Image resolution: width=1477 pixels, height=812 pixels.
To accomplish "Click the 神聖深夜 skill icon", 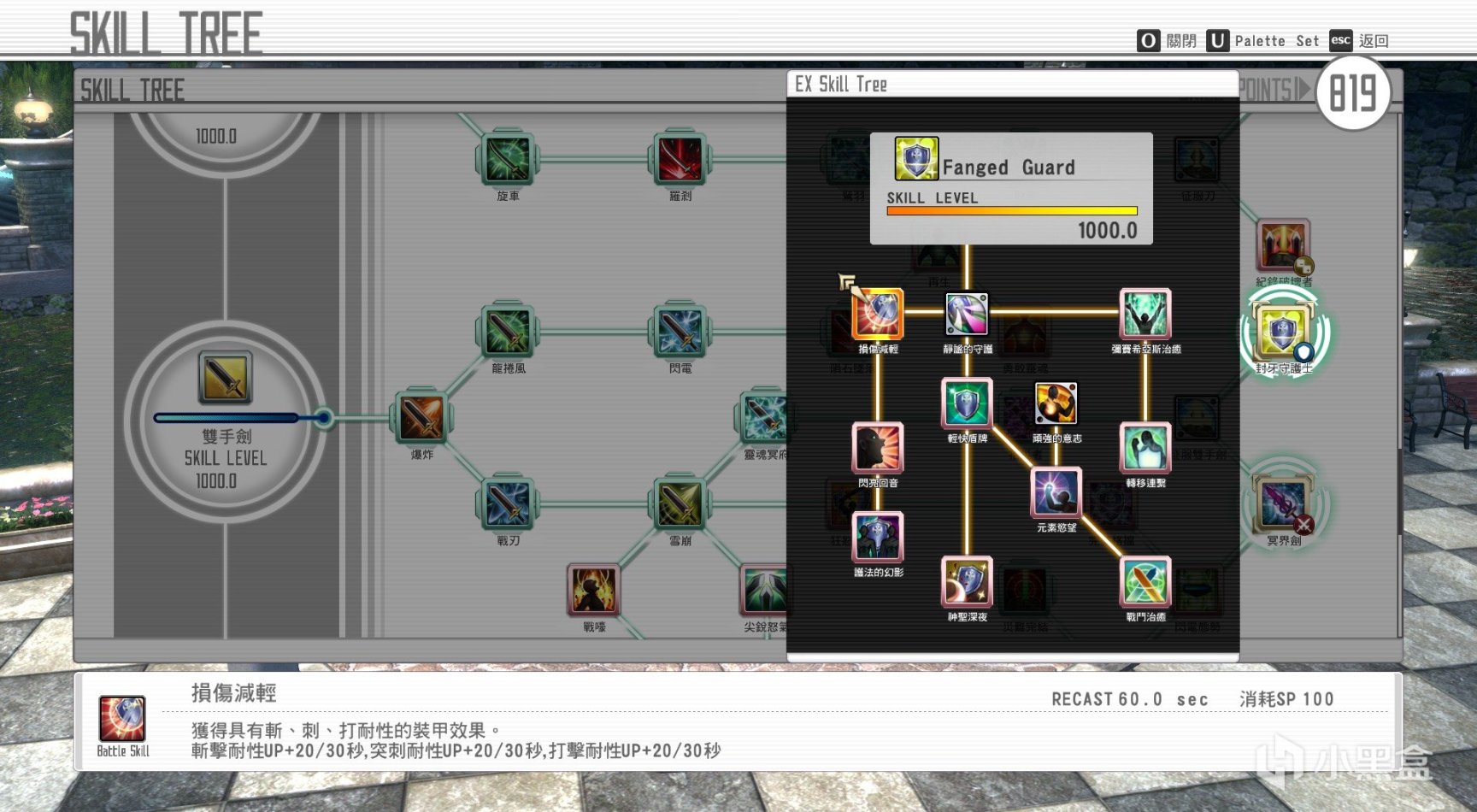I will click(967, 581).
